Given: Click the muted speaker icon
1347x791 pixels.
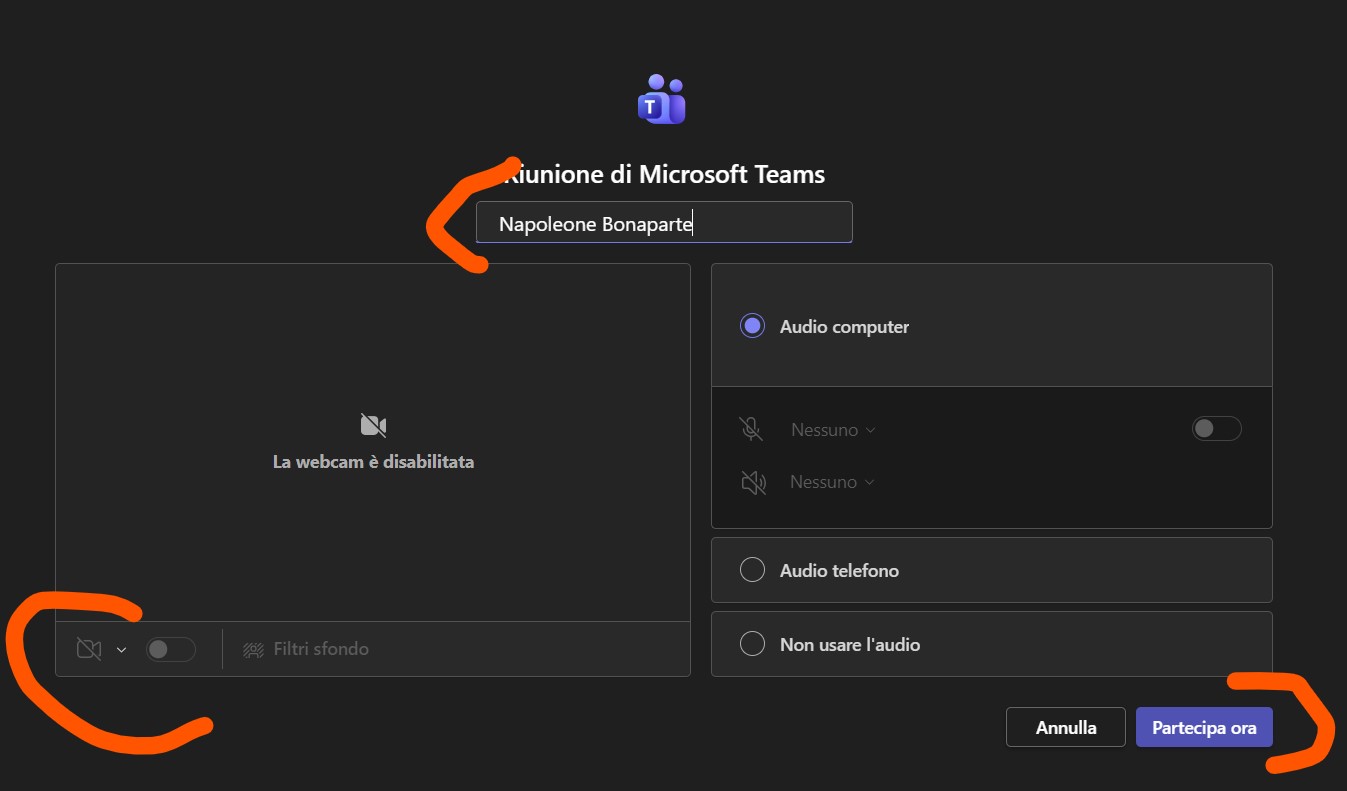Looking at the screenshot, I should pos(753,482).
